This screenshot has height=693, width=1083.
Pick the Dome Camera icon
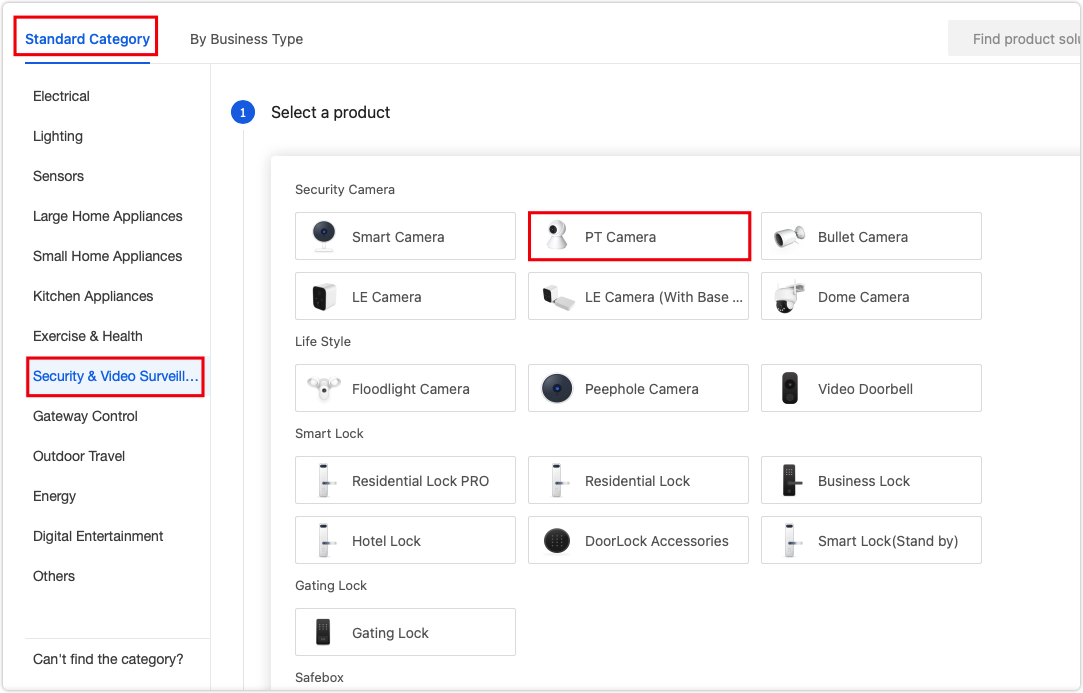tap(788, 296)
